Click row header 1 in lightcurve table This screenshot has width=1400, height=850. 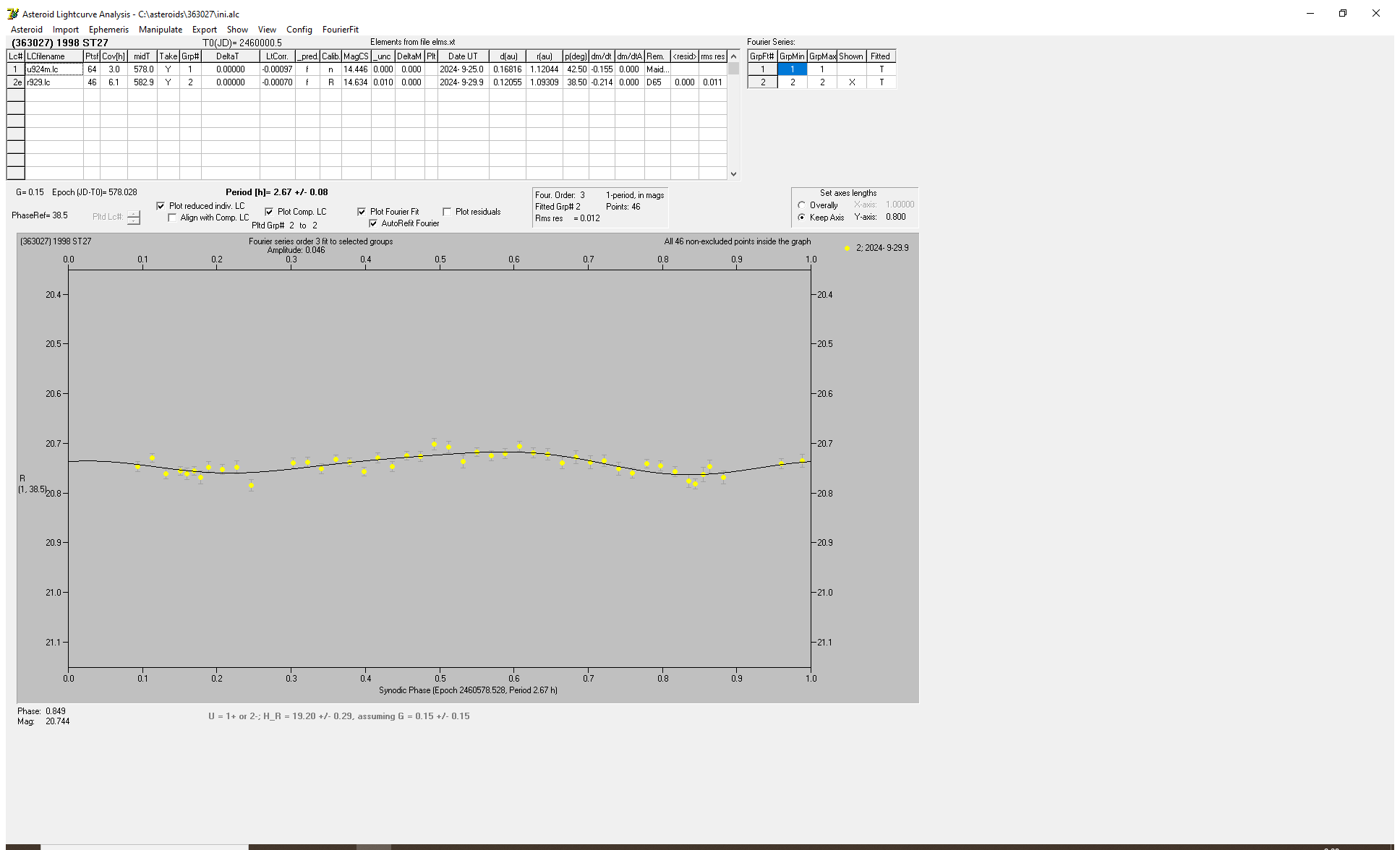click(15, 69)
